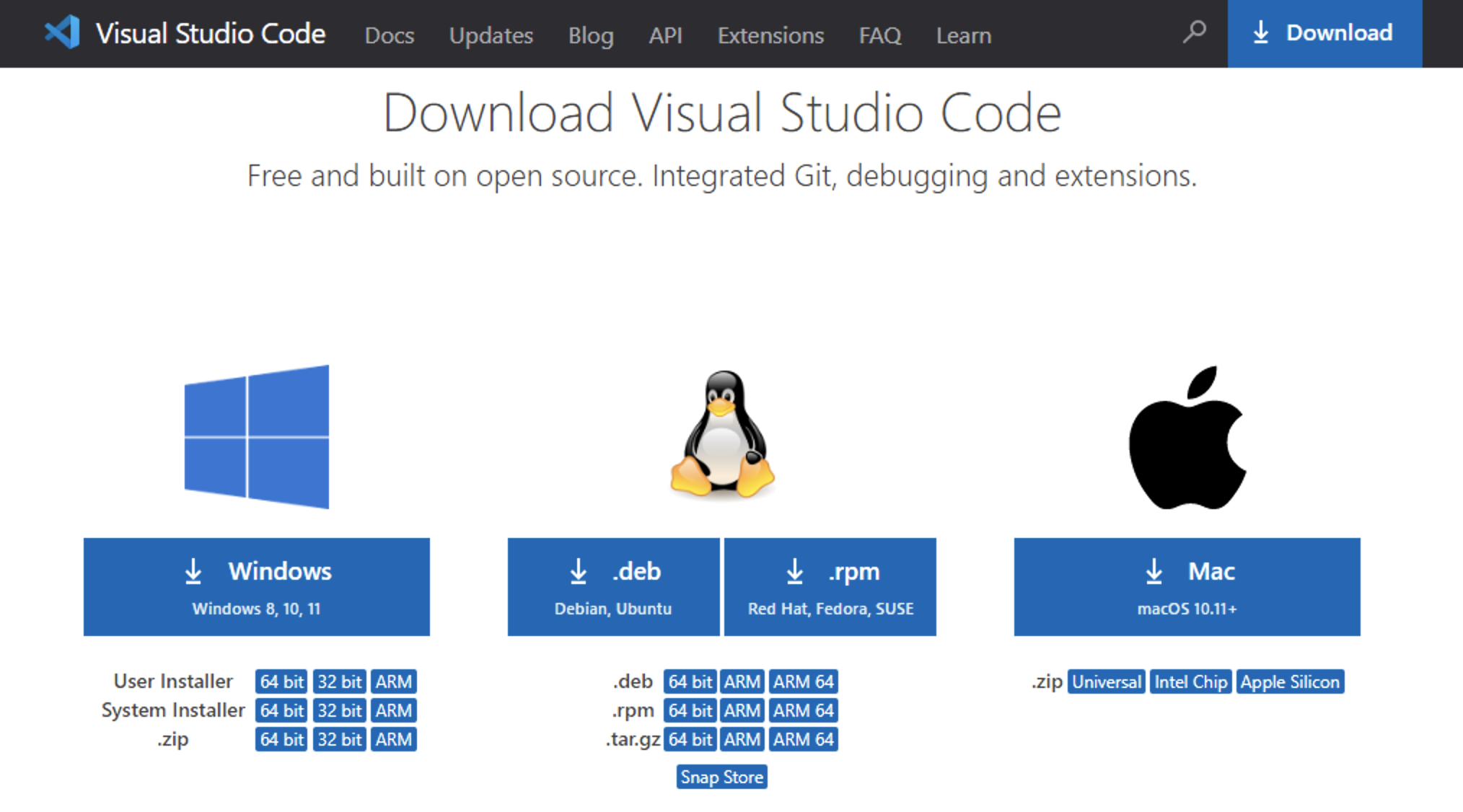Choose Linux .rpm ARM
The image size is (1463, 812).
(x=742, y=710)
